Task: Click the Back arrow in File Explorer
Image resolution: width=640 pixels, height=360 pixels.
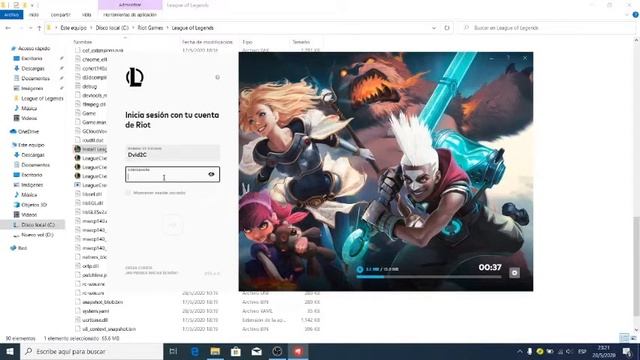Action: click(8, 28)
